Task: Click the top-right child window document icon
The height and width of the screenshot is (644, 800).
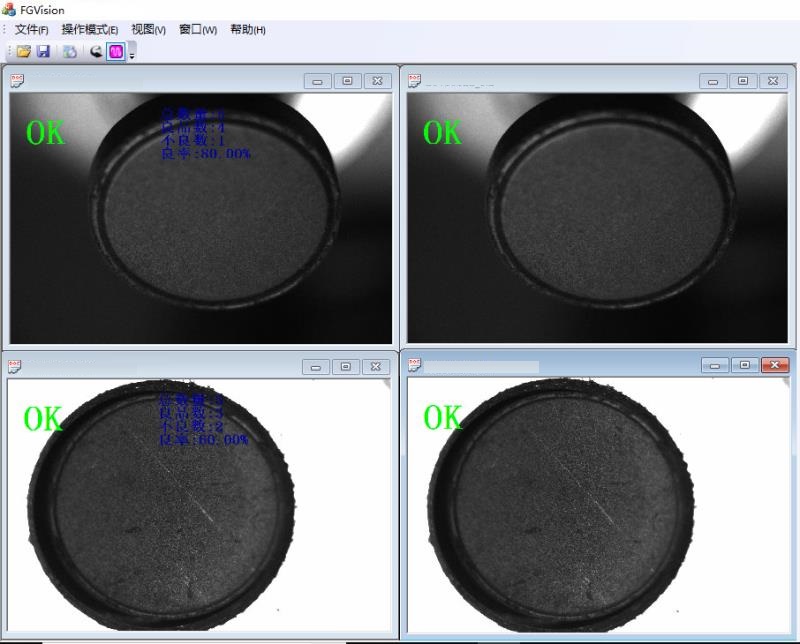Action: point(415,81)
